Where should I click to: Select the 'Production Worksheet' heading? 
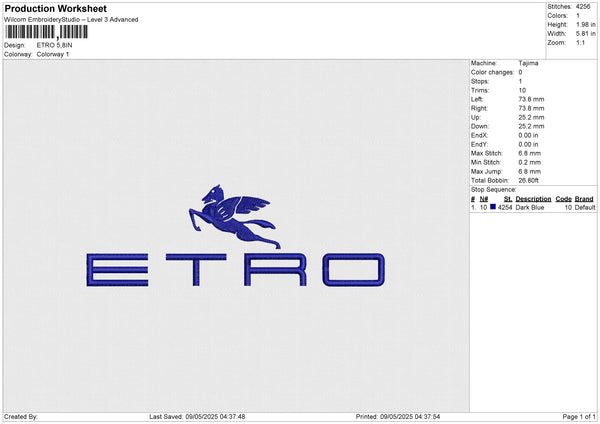click(x=55, y=8)
